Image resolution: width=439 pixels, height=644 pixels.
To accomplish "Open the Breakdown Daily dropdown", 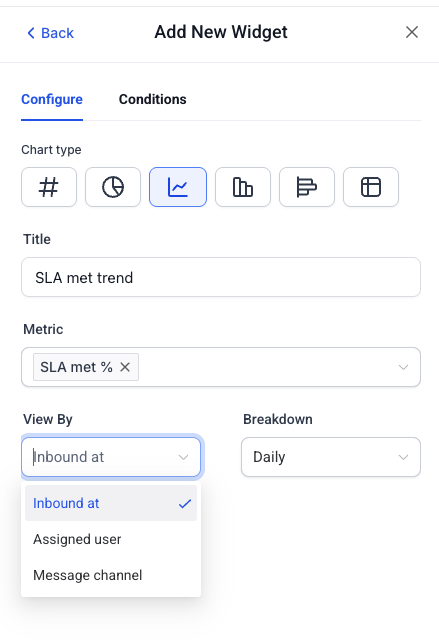I will pos(331,457).
